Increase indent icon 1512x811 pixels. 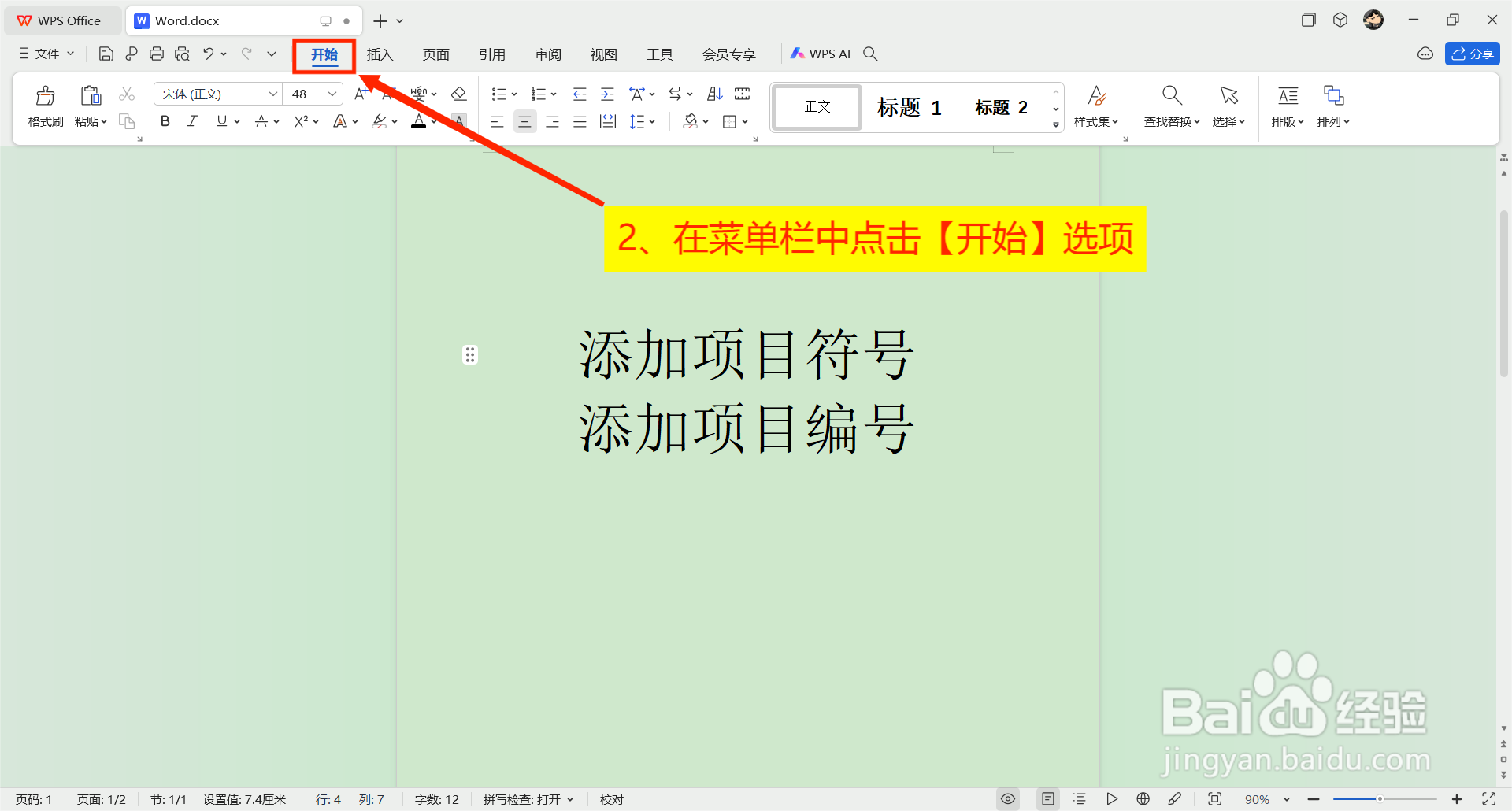(x=608, y=94)
